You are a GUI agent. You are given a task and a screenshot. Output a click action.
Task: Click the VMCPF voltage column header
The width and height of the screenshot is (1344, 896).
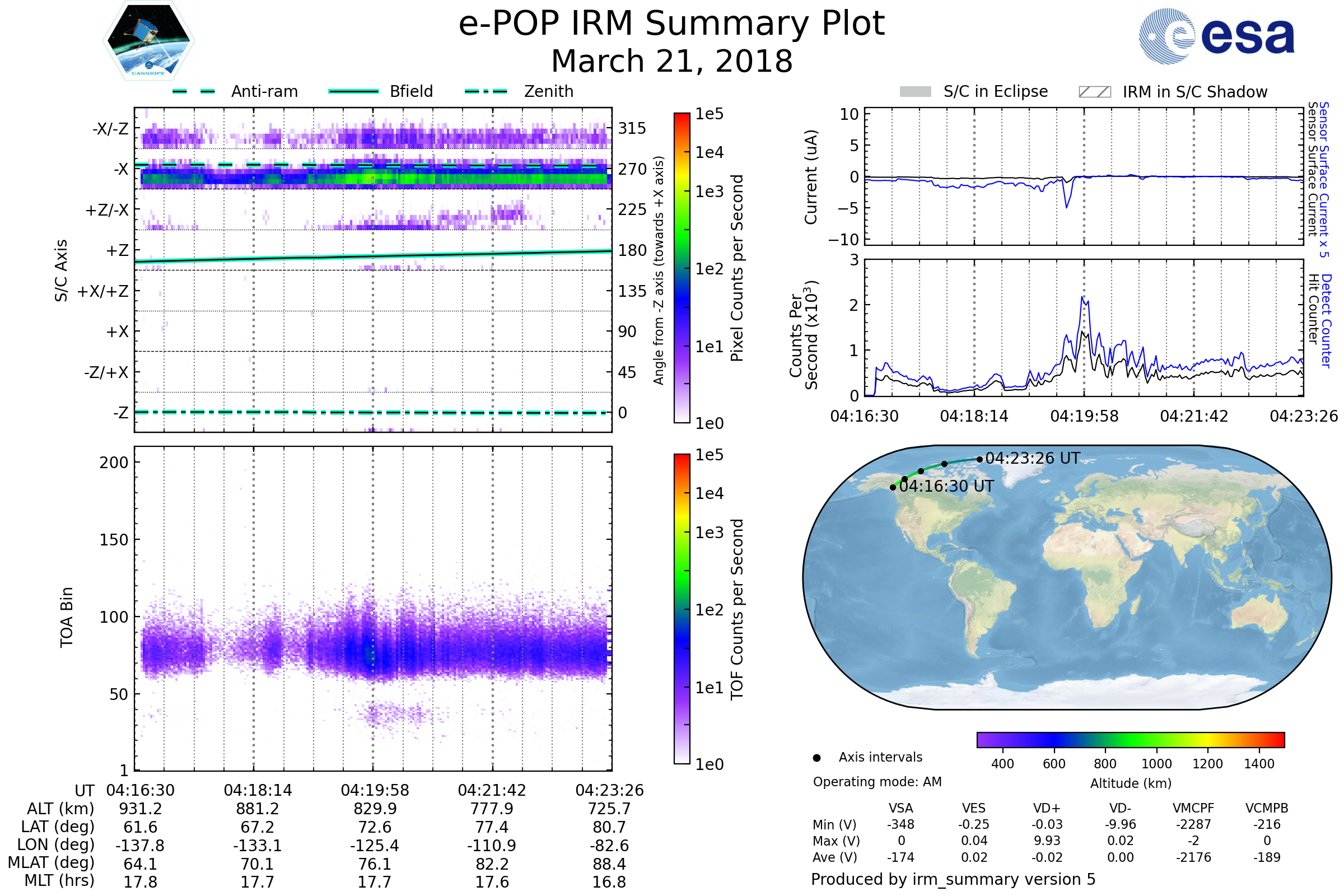click(x=1193, y=808)
